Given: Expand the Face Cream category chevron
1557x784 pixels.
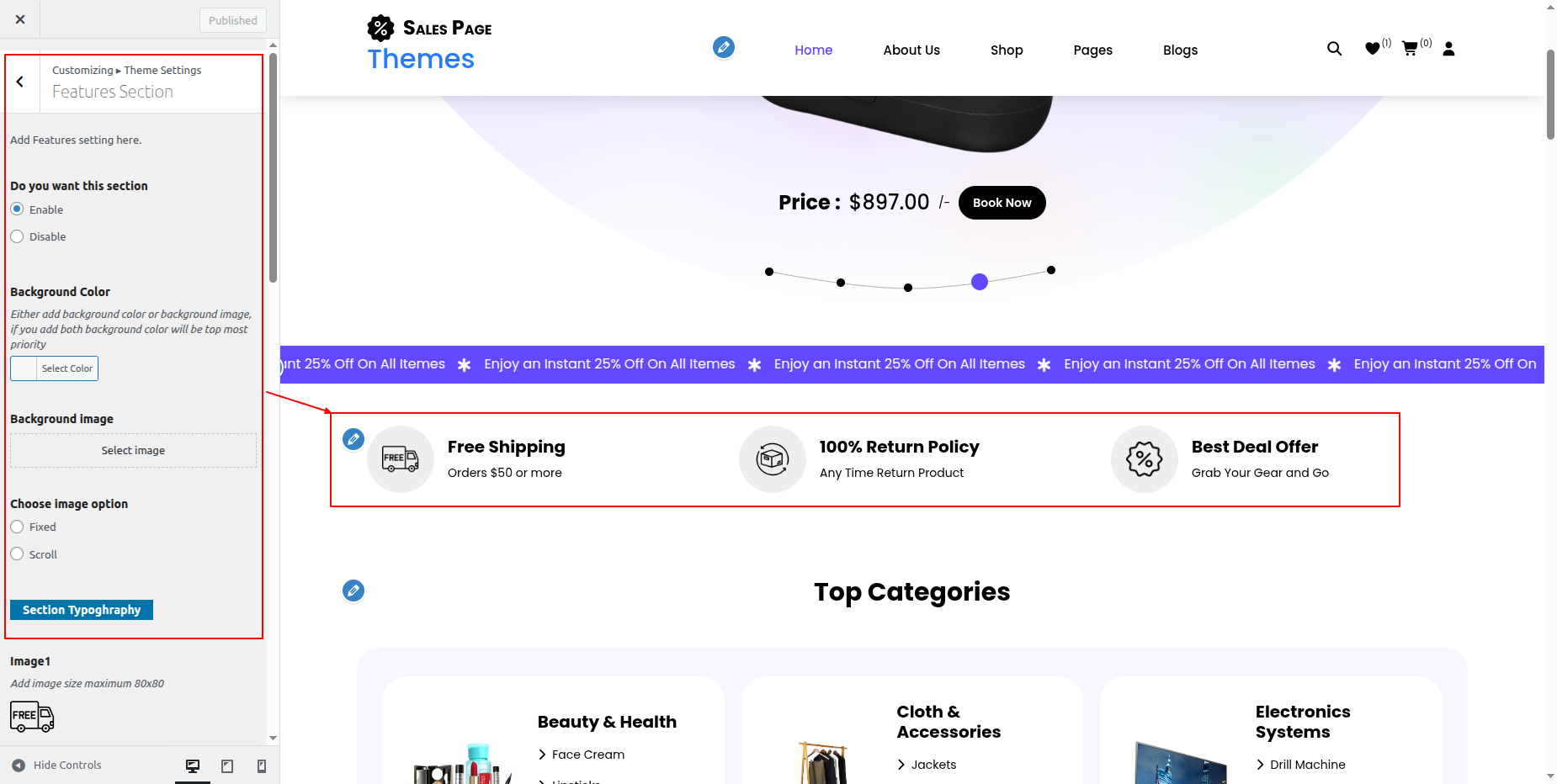Looking at the screenshot, I should [543, 755].
